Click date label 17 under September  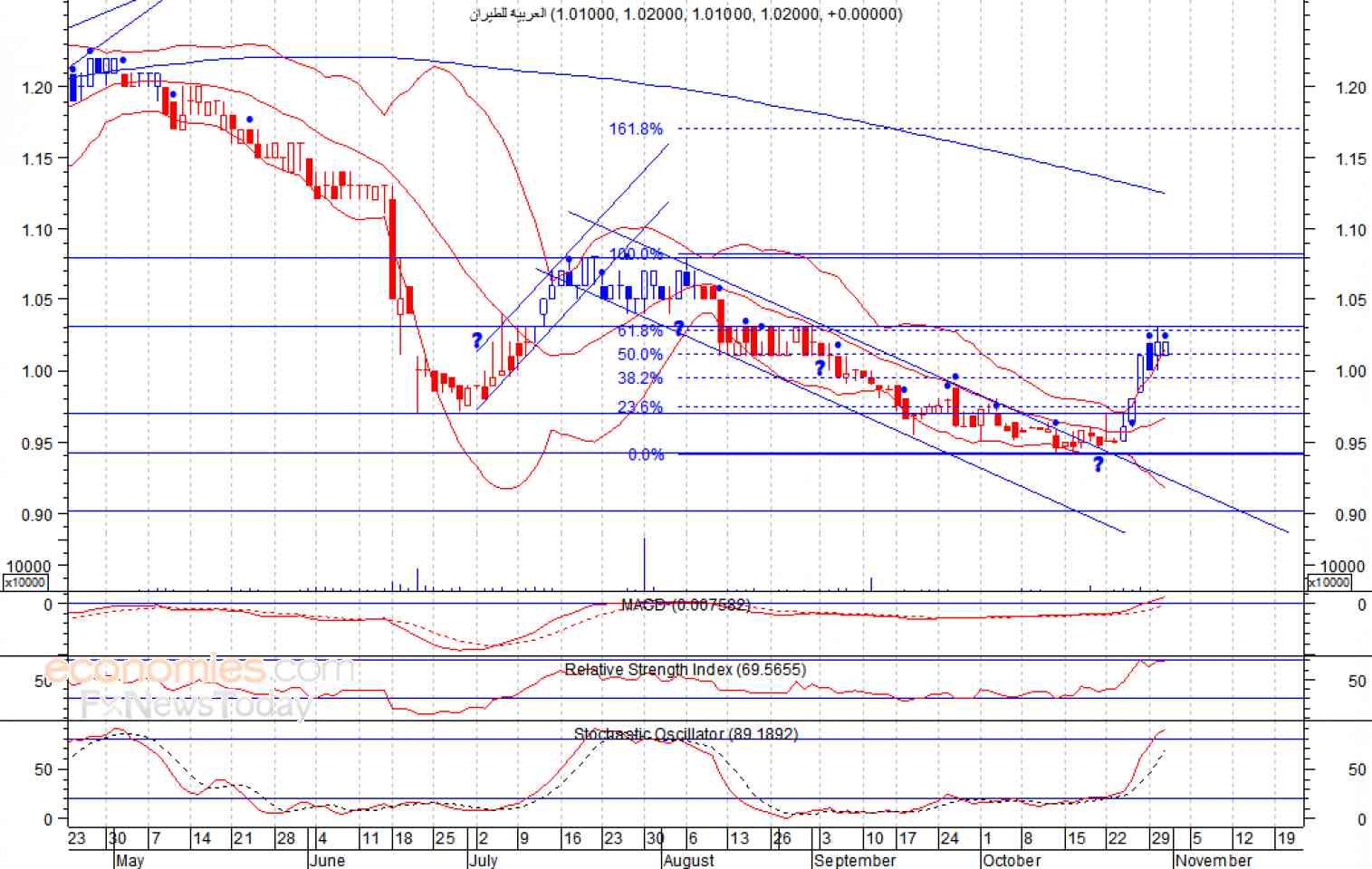(x=908, y=838)
